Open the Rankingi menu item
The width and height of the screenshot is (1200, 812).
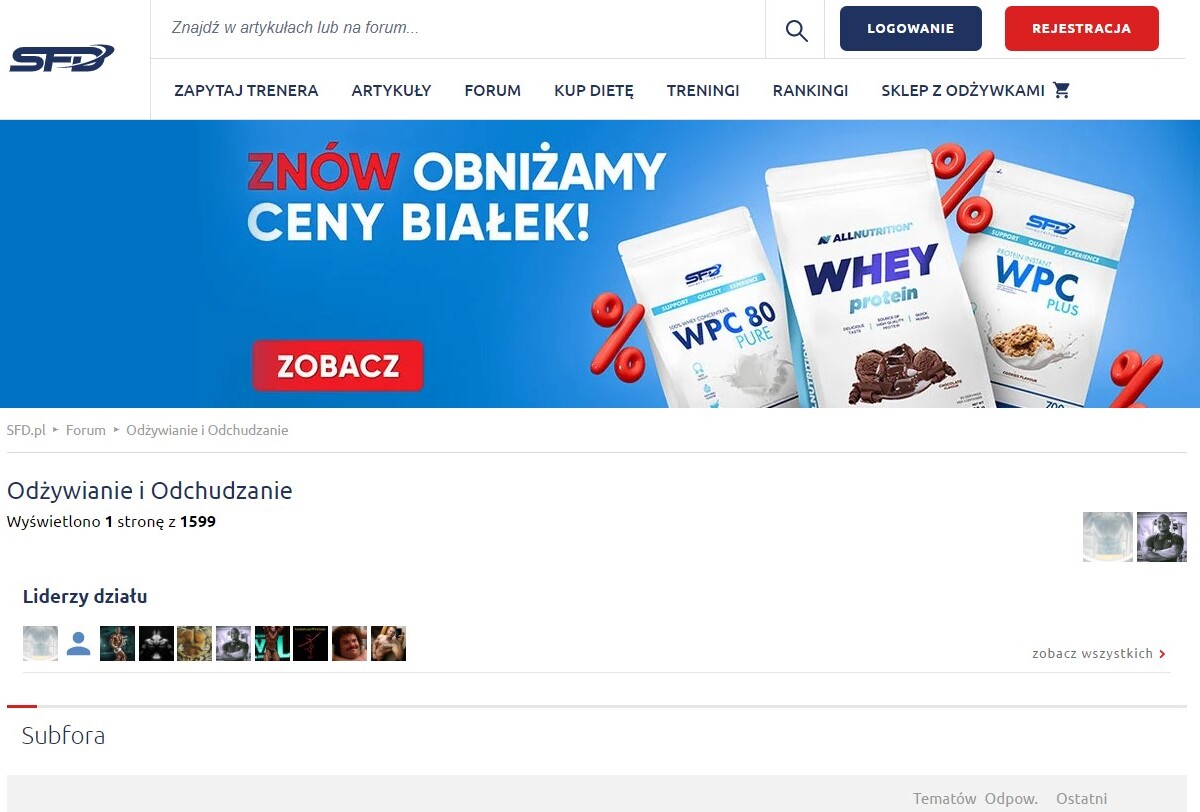click(810, 90)
